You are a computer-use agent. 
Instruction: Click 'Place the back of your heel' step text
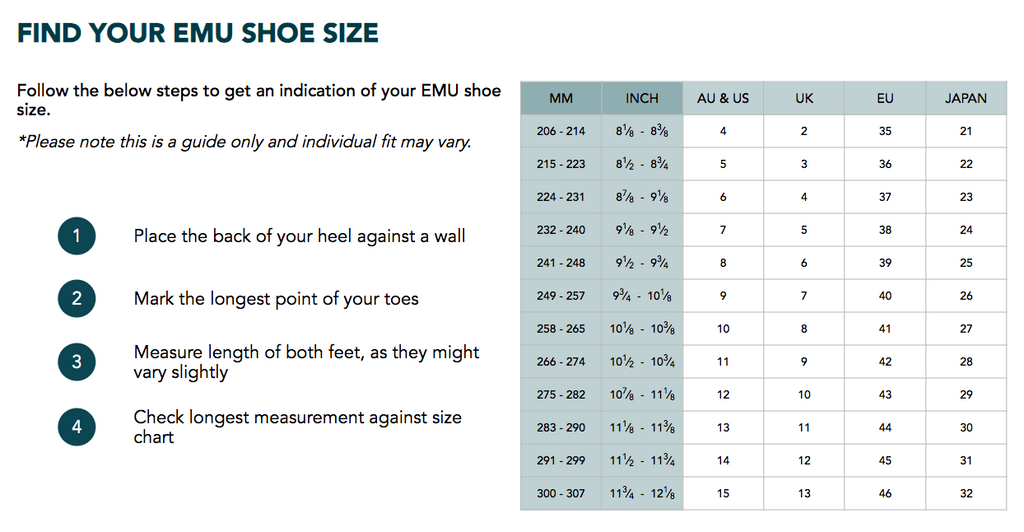tap(299, 237)
